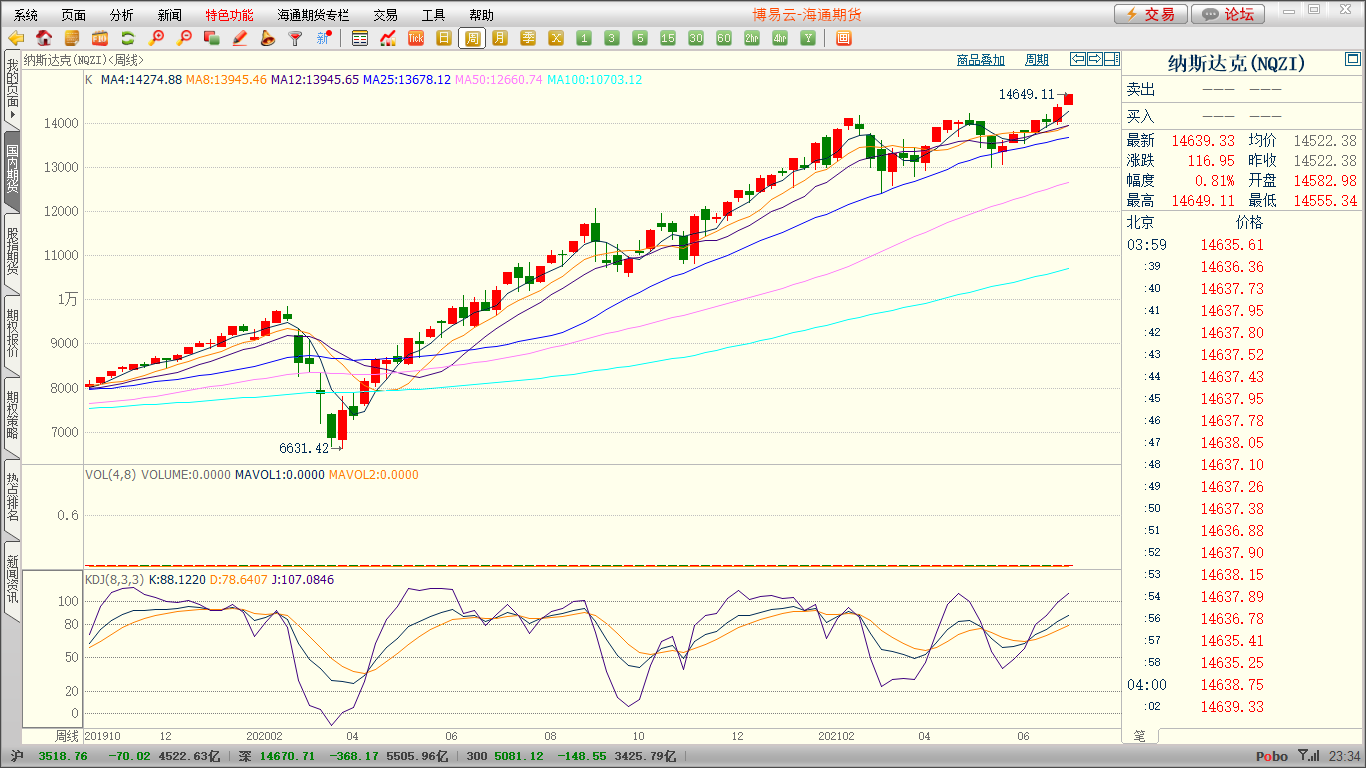The width and height of the screenshot is (1366, 768).
Task: Select the Tick chart button
Action: coord(416,38)
